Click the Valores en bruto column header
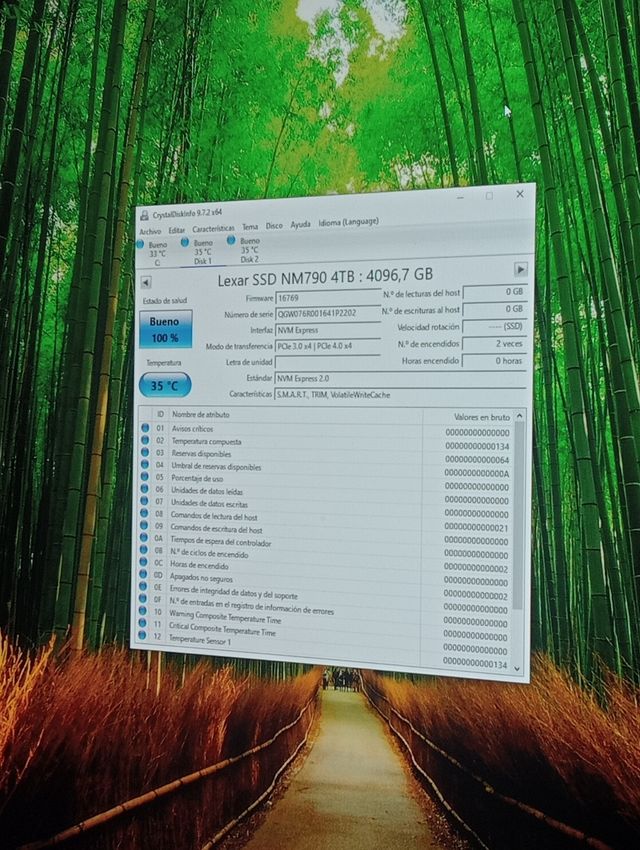The height and width of the screenshot is (850, 640). pyautogui.click(x=480, y=417)
